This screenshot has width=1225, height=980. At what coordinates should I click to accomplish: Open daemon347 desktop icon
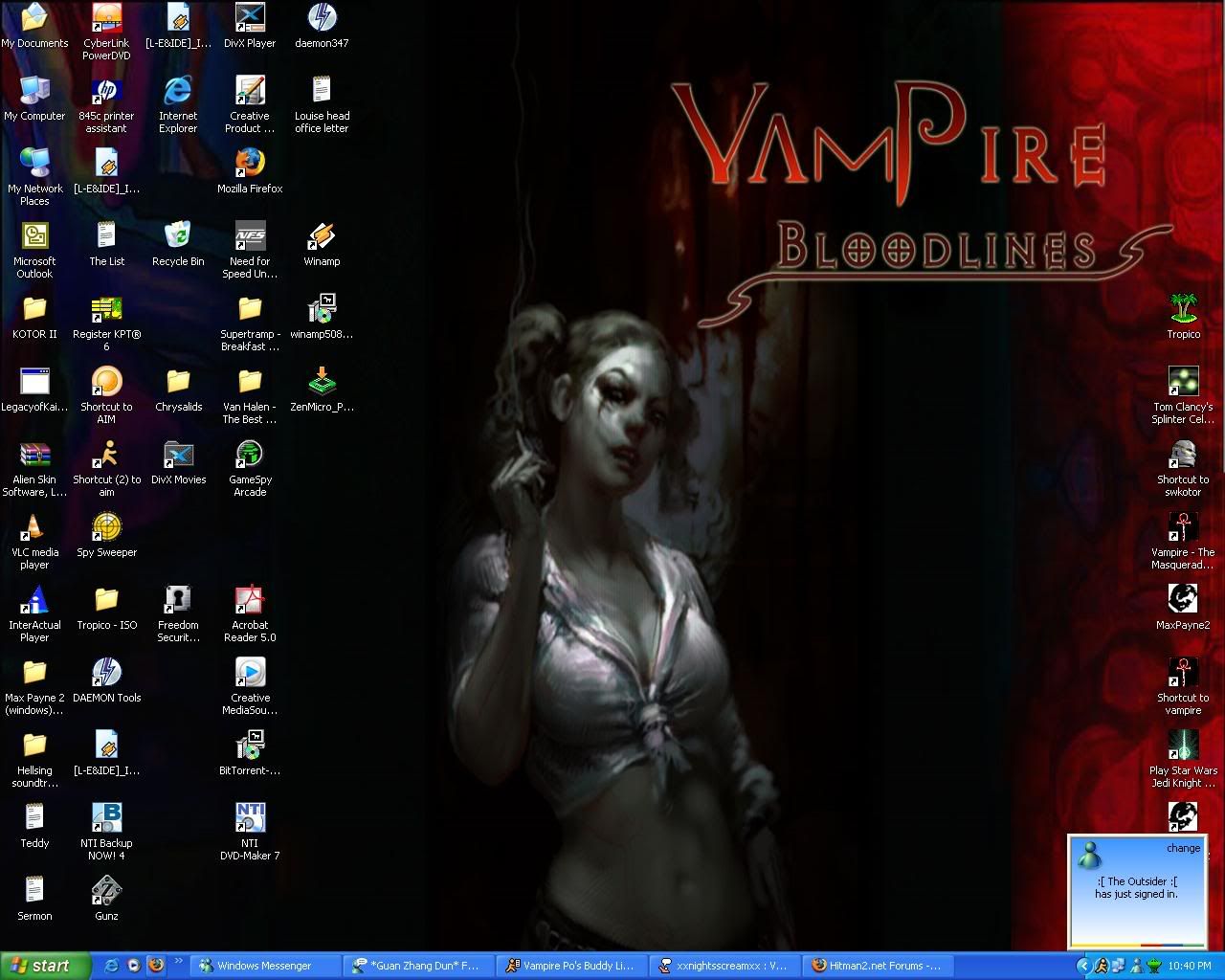(x=322, y=25)
